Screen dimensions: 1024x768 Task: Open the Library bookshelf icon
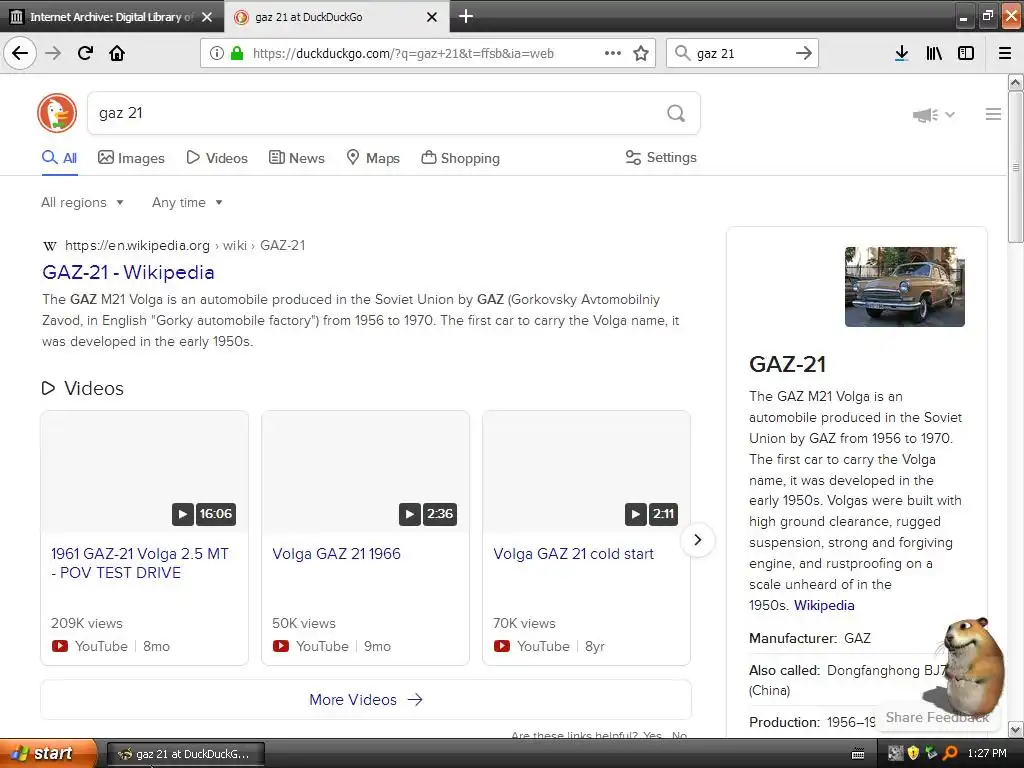pyautogui.click(x=934, y=54)
